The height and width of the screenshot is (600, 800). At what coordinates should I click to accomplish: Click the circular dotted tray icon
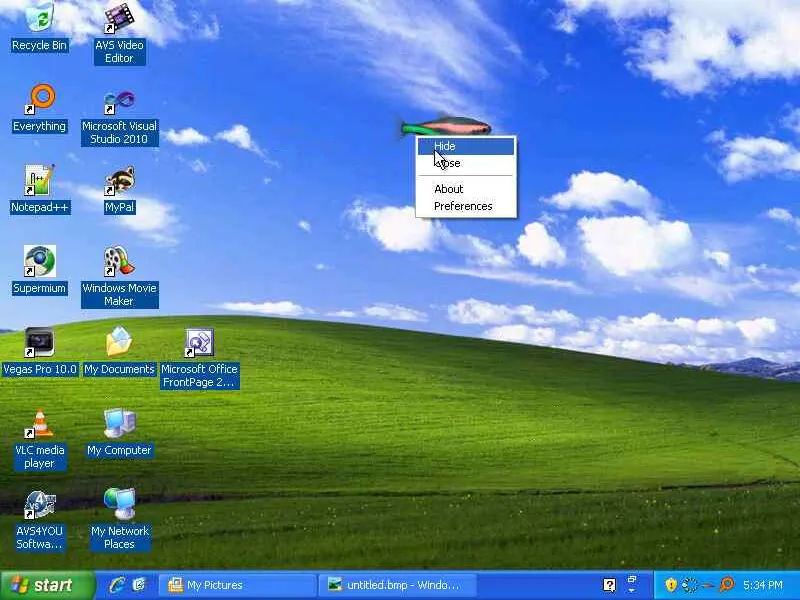coord(690,585)
